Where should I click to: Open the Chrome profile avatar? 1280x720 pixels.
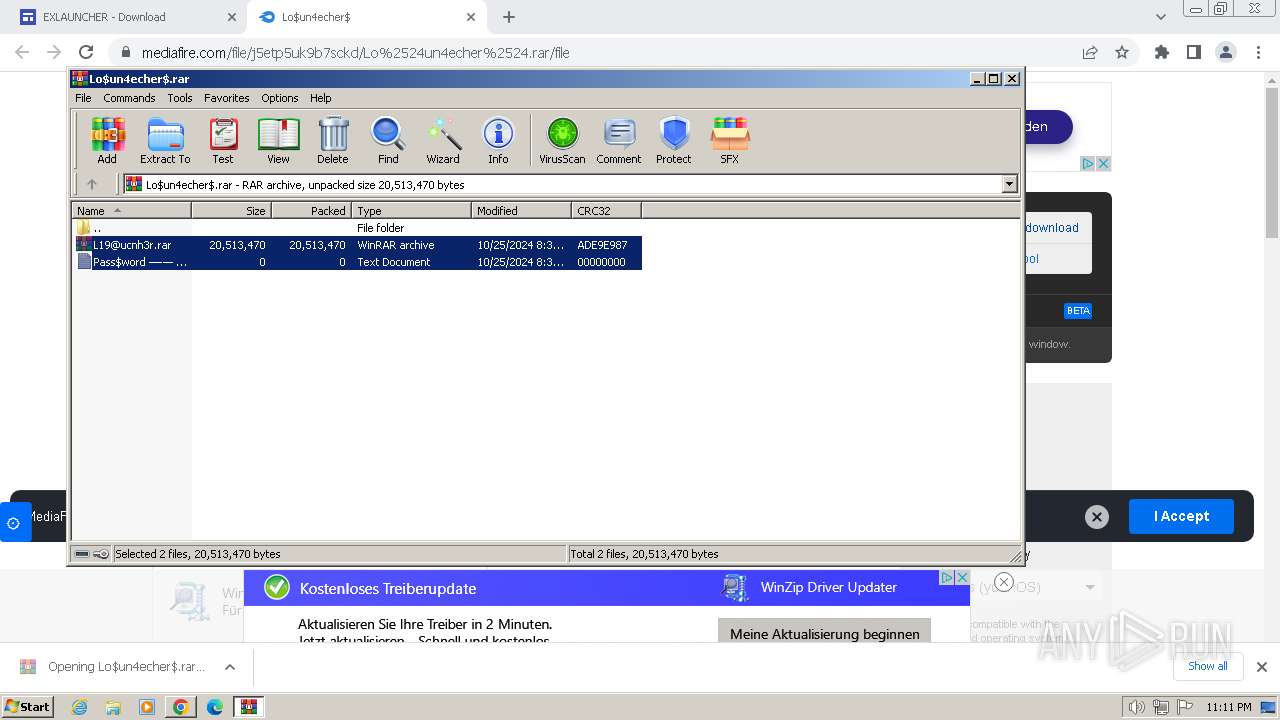(1226, 52)
